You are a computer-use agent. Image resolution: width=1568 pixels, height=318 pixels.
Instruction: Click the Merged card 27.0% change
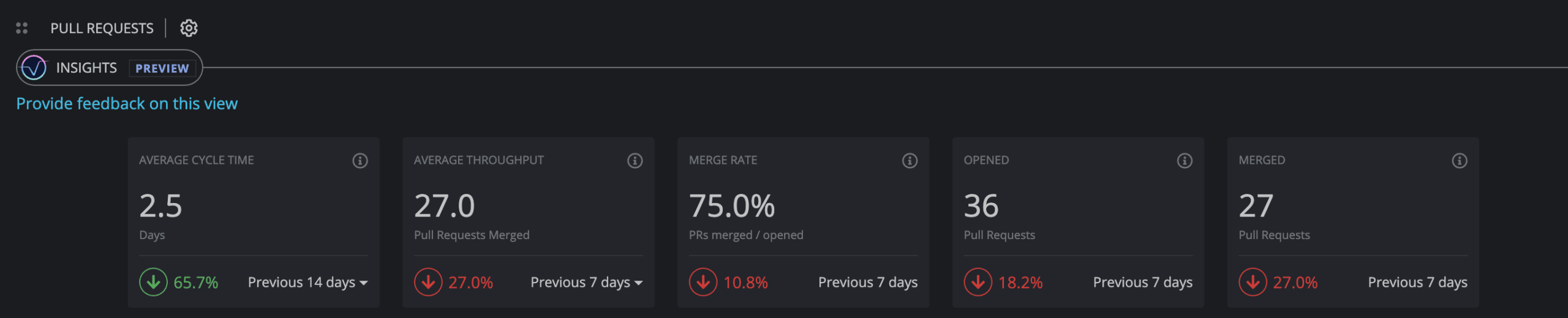click(1295, 282)
